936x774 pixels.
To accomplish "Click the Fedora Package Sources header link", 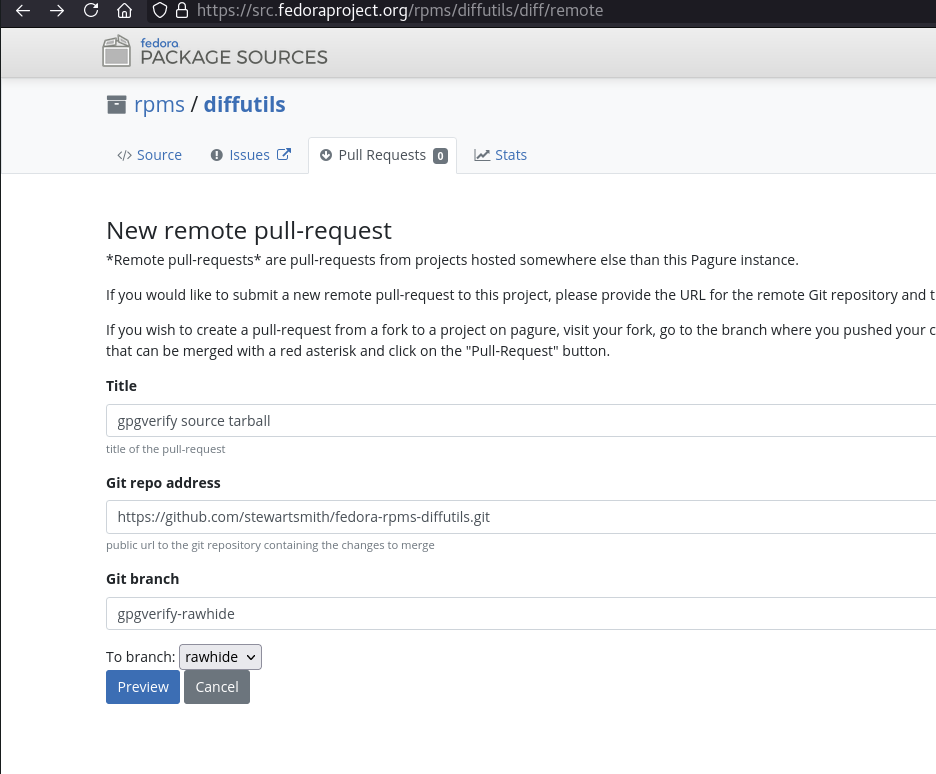I will tap(215, 51).
